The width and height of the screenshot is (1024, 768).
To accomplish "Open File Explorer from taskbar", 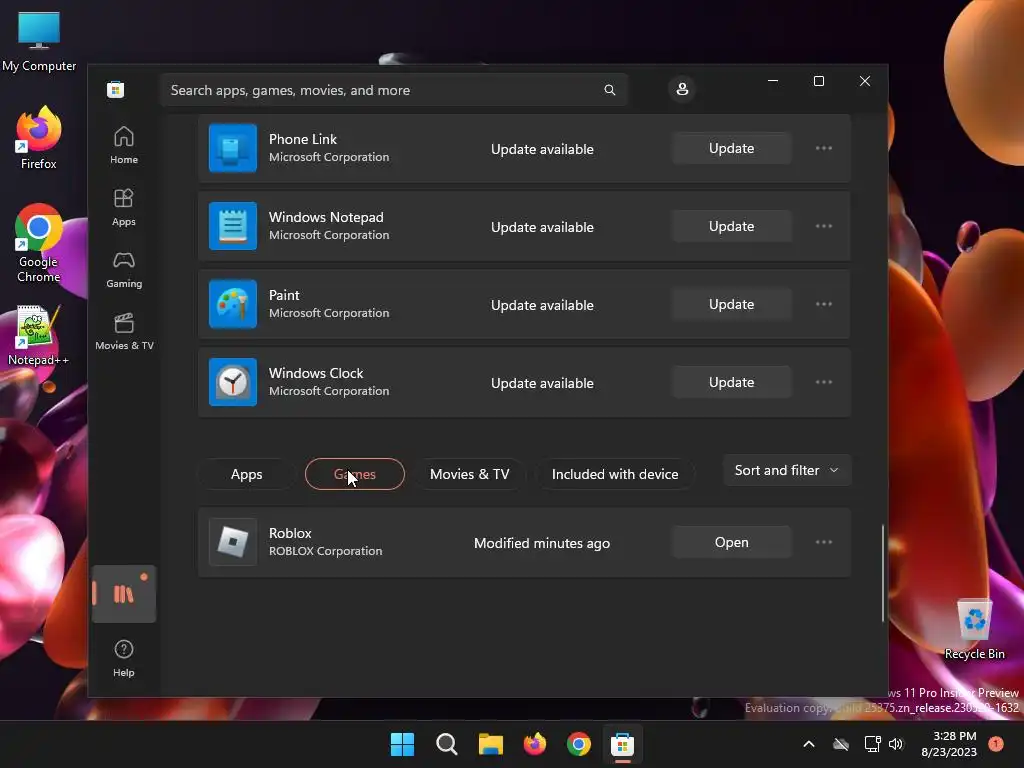I will [490, 744].
